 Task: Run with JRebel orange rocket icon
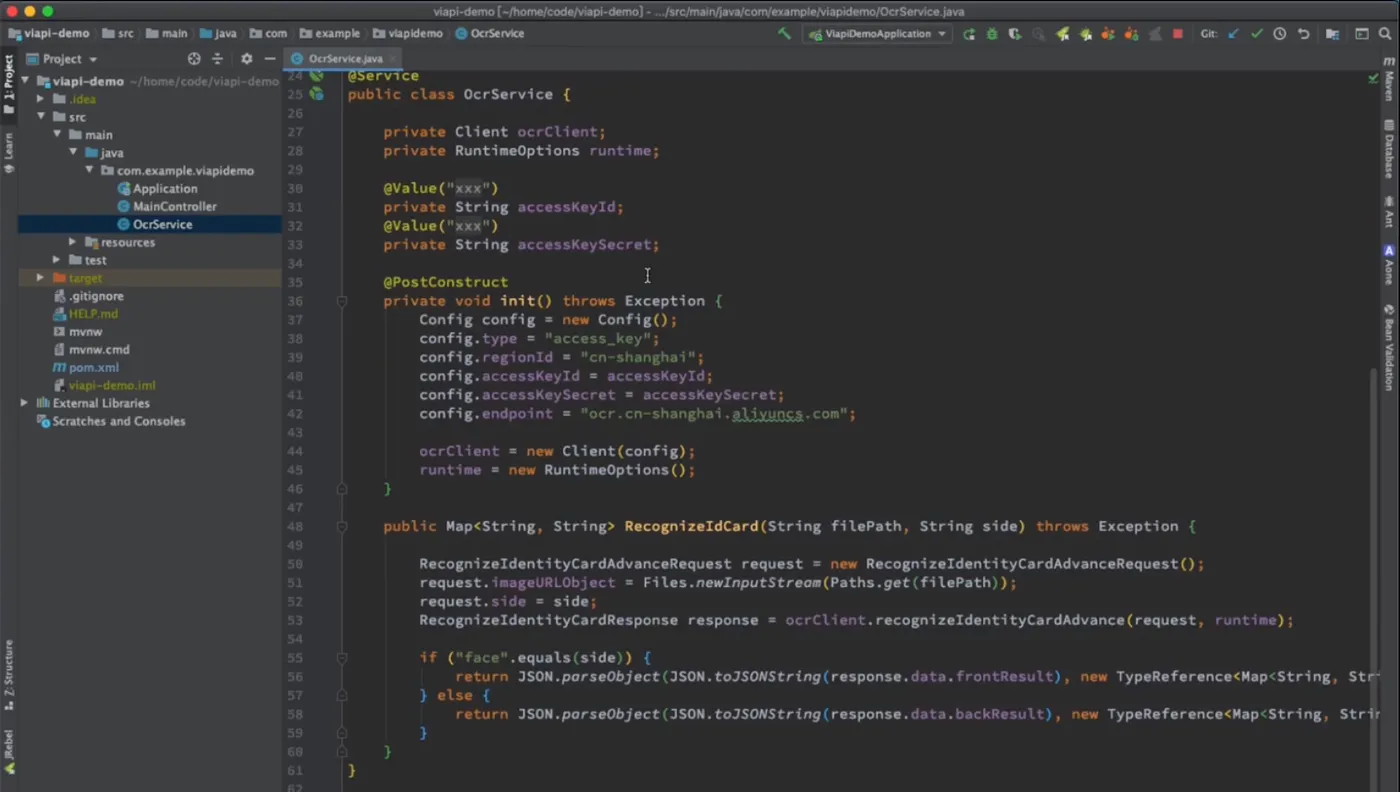tap(1108, 33)
